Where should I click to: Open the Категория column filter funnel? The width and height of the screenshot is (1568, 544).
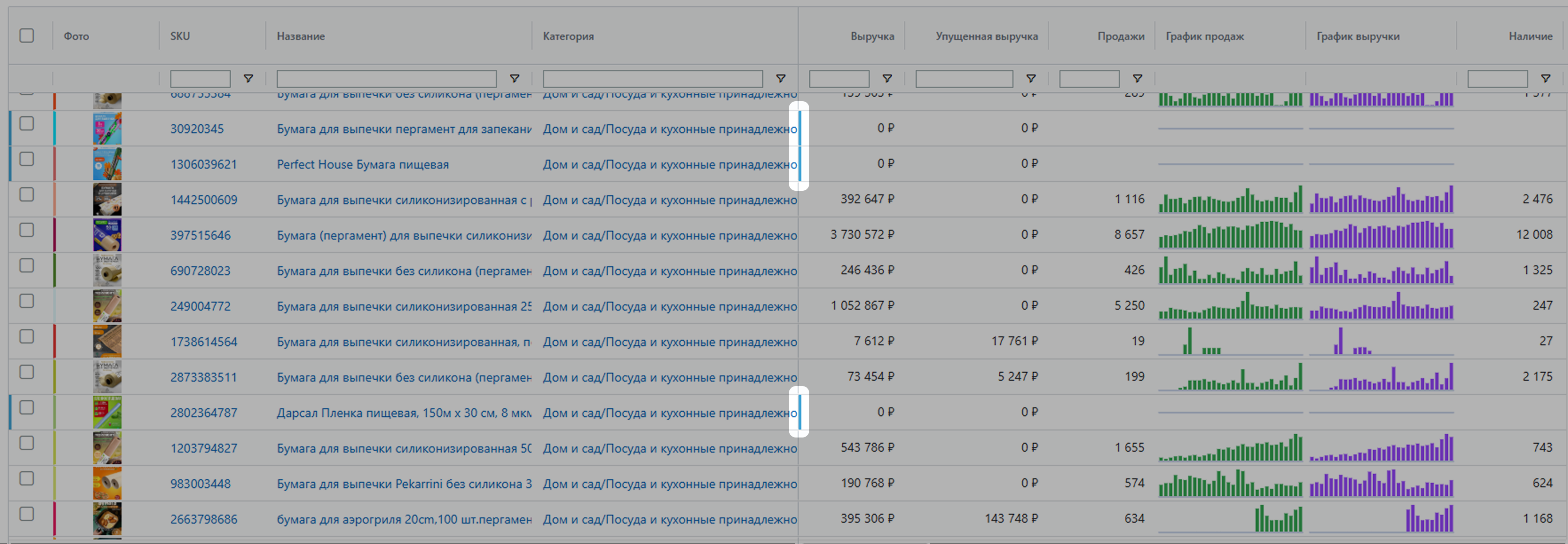[780, 79]
